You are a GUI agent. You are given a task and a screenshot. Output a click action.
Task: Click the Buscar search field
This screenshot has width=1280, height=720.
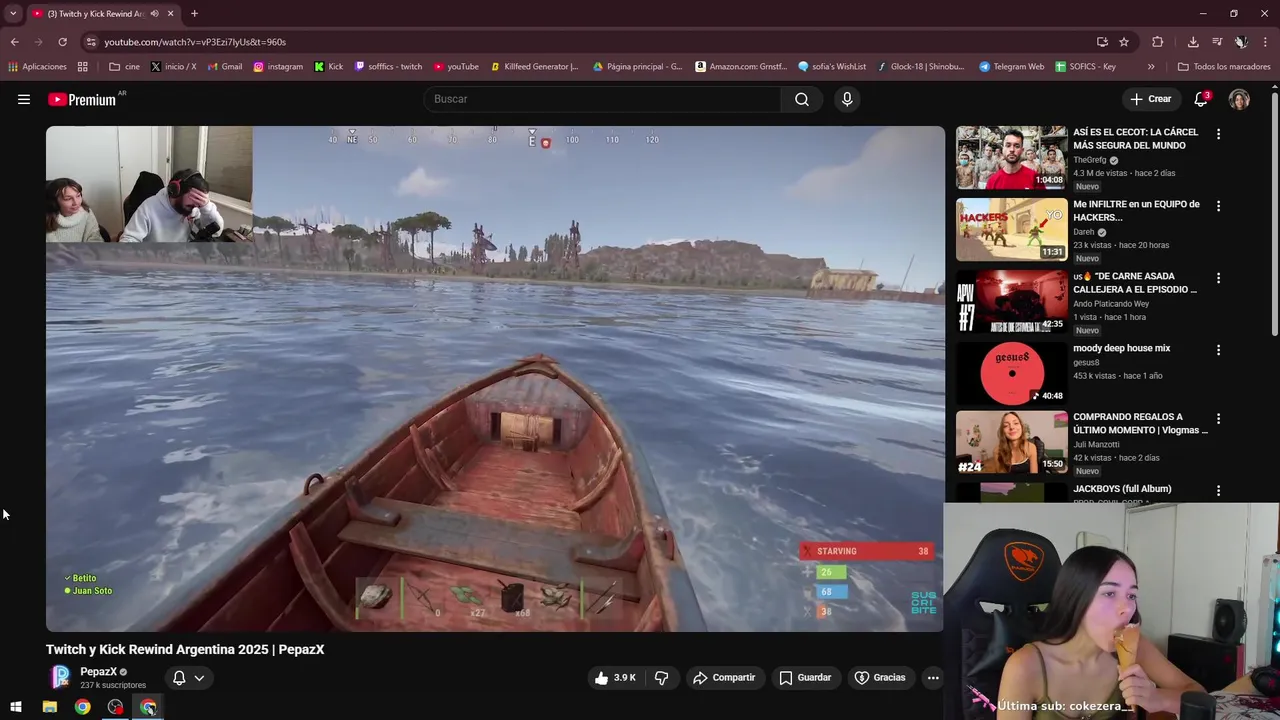tap(603, 99)
